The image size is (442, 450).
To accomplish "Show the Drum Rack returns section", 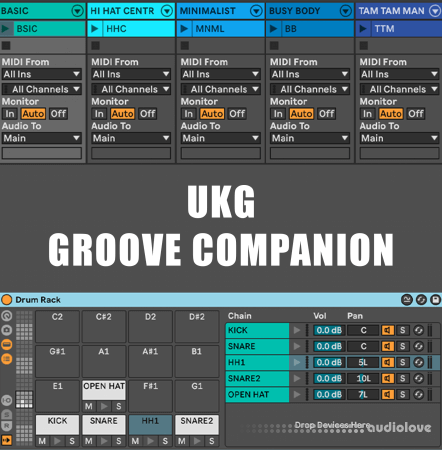I will (7, 426).
